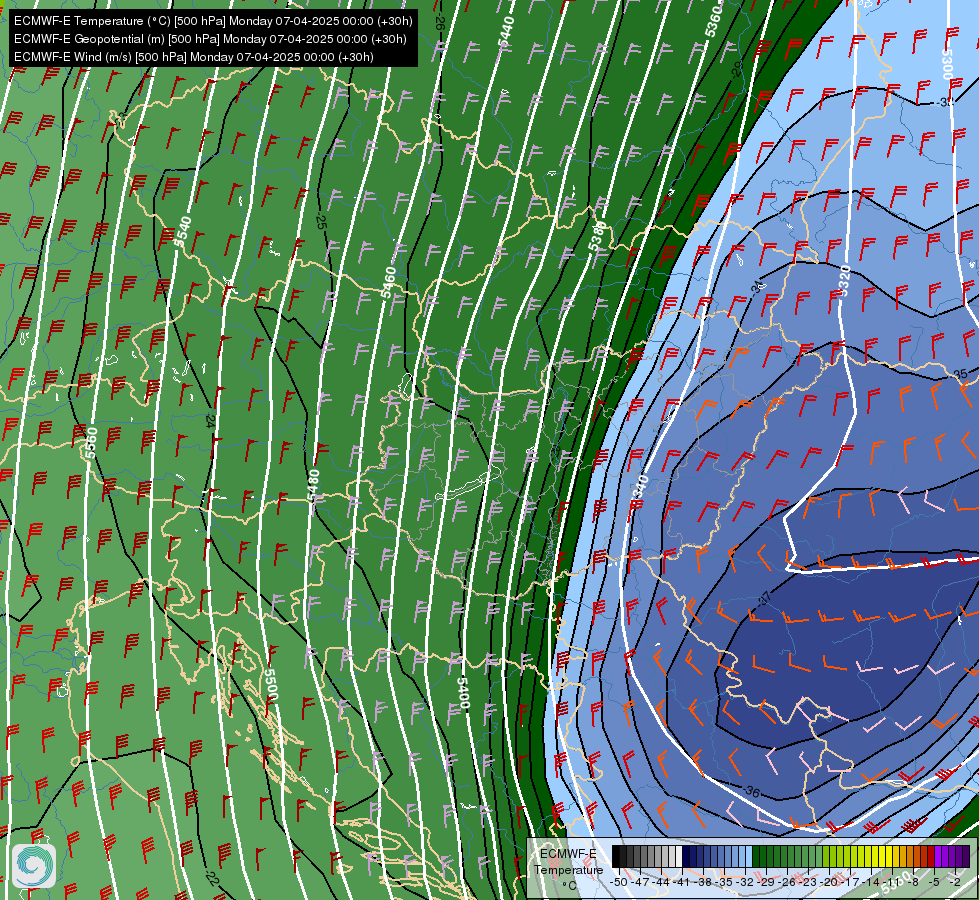Click the -11 tick on the temperature scale
The image size is (979, 900).
pyautogui.click(x=892, y=882)
